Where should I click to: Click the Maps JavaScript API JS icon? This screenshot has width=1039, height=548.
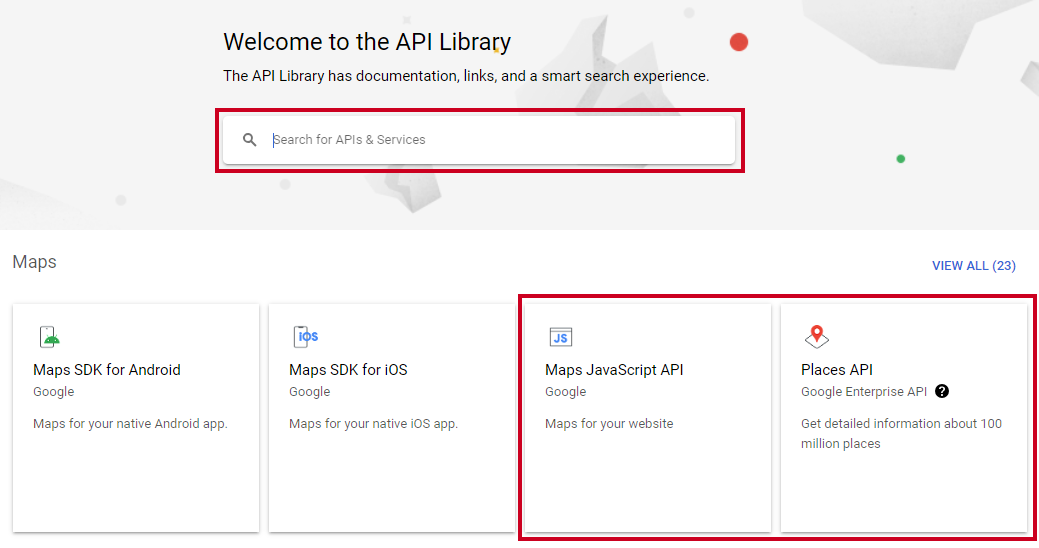[561, 337]
